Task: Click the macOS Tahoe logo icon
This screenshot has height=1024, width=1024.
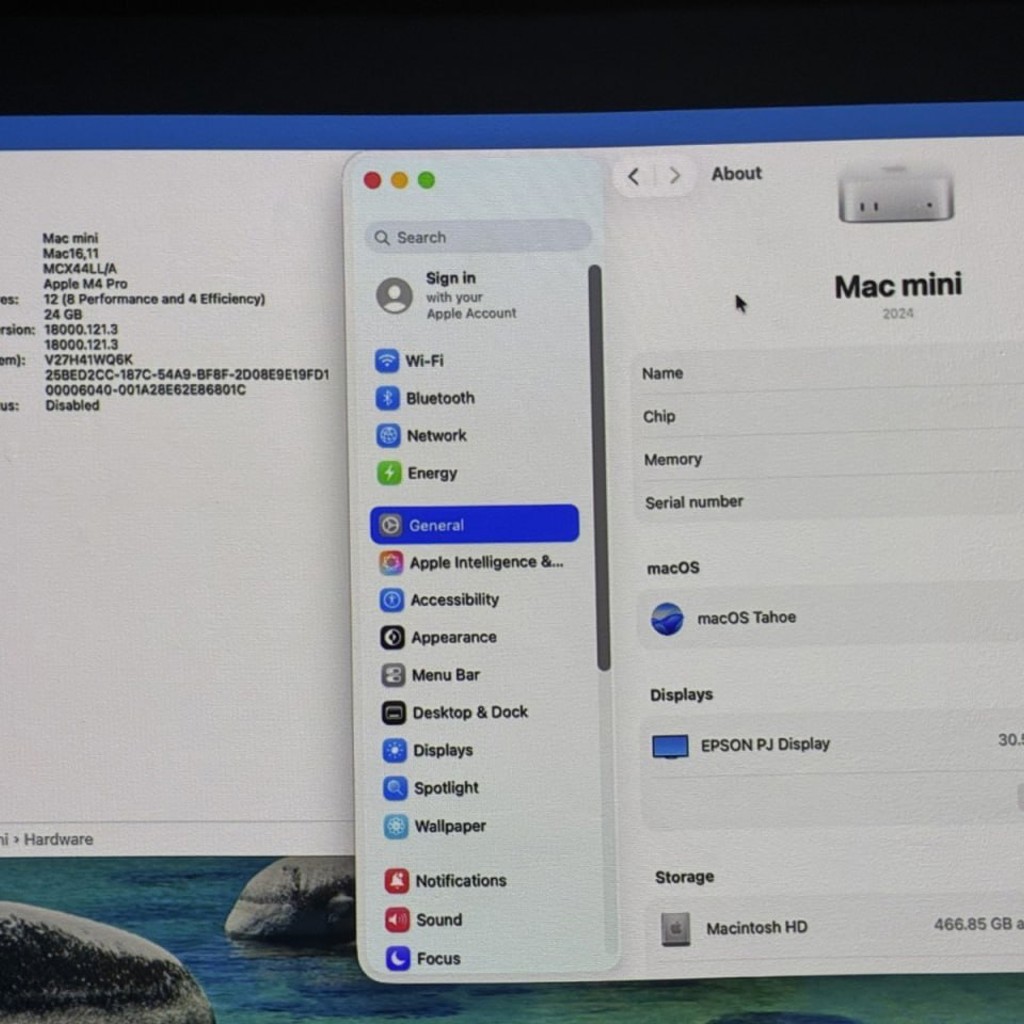Action: 667,618
